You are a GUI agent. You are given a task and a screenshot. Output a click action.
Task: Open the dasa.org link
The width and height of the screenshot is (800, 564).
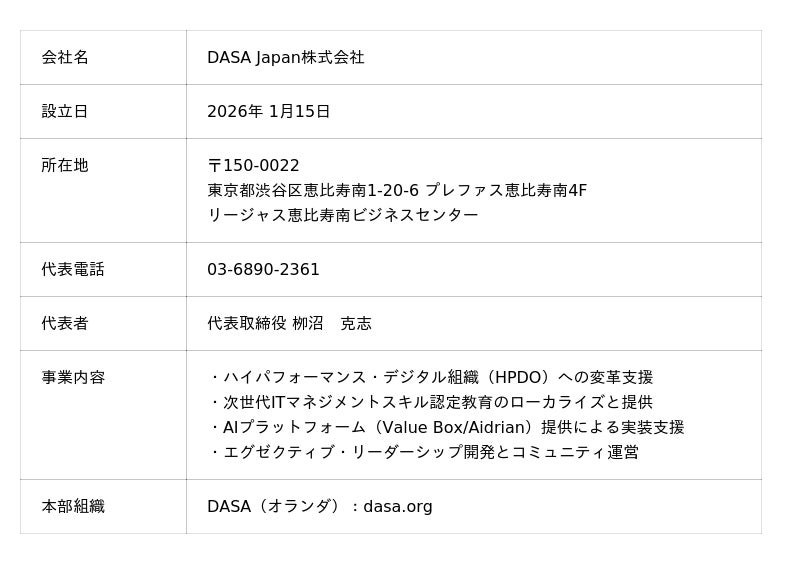click(x=398, y=506)
